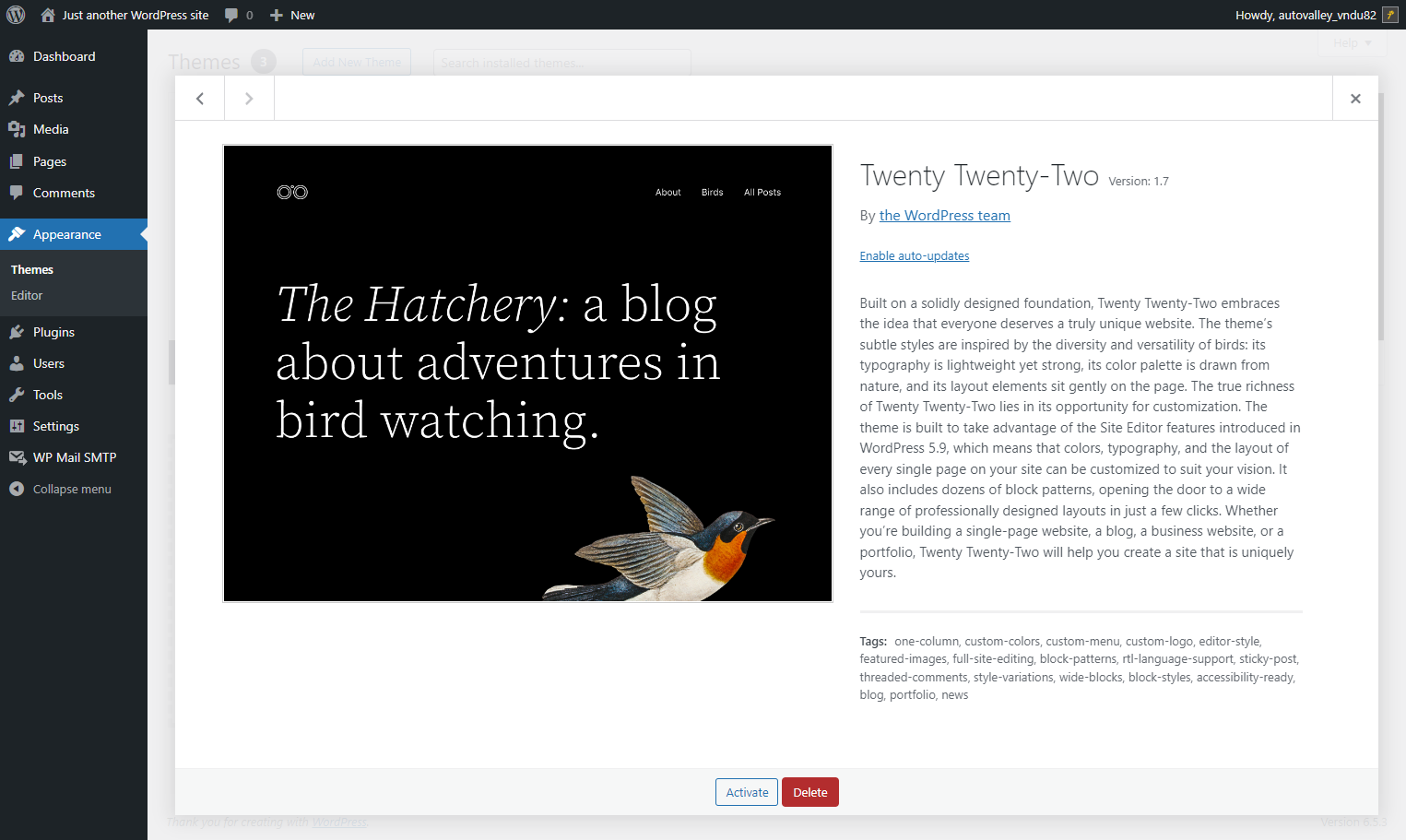Click the WP Mail SMTP envelope icon
This screenshot has width=1406, height=840.
(17, 457)
